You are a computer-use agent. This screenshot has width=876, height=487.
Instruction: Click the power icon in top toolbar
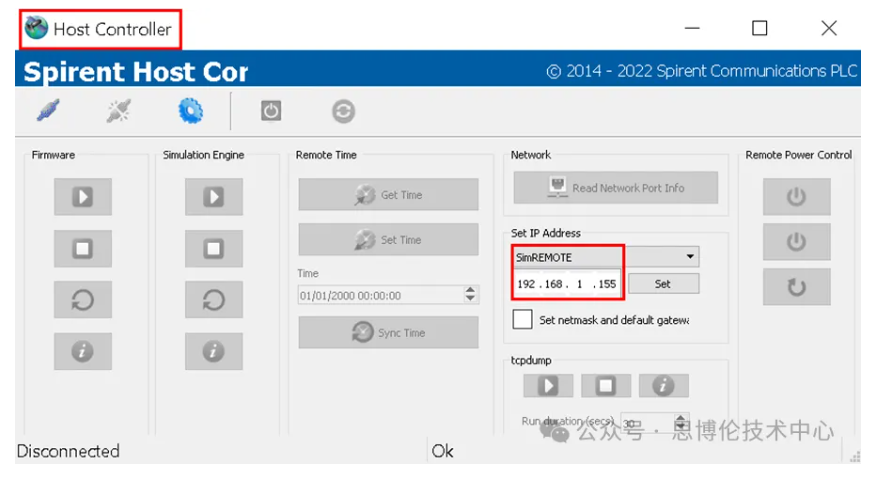pos(271,111)
